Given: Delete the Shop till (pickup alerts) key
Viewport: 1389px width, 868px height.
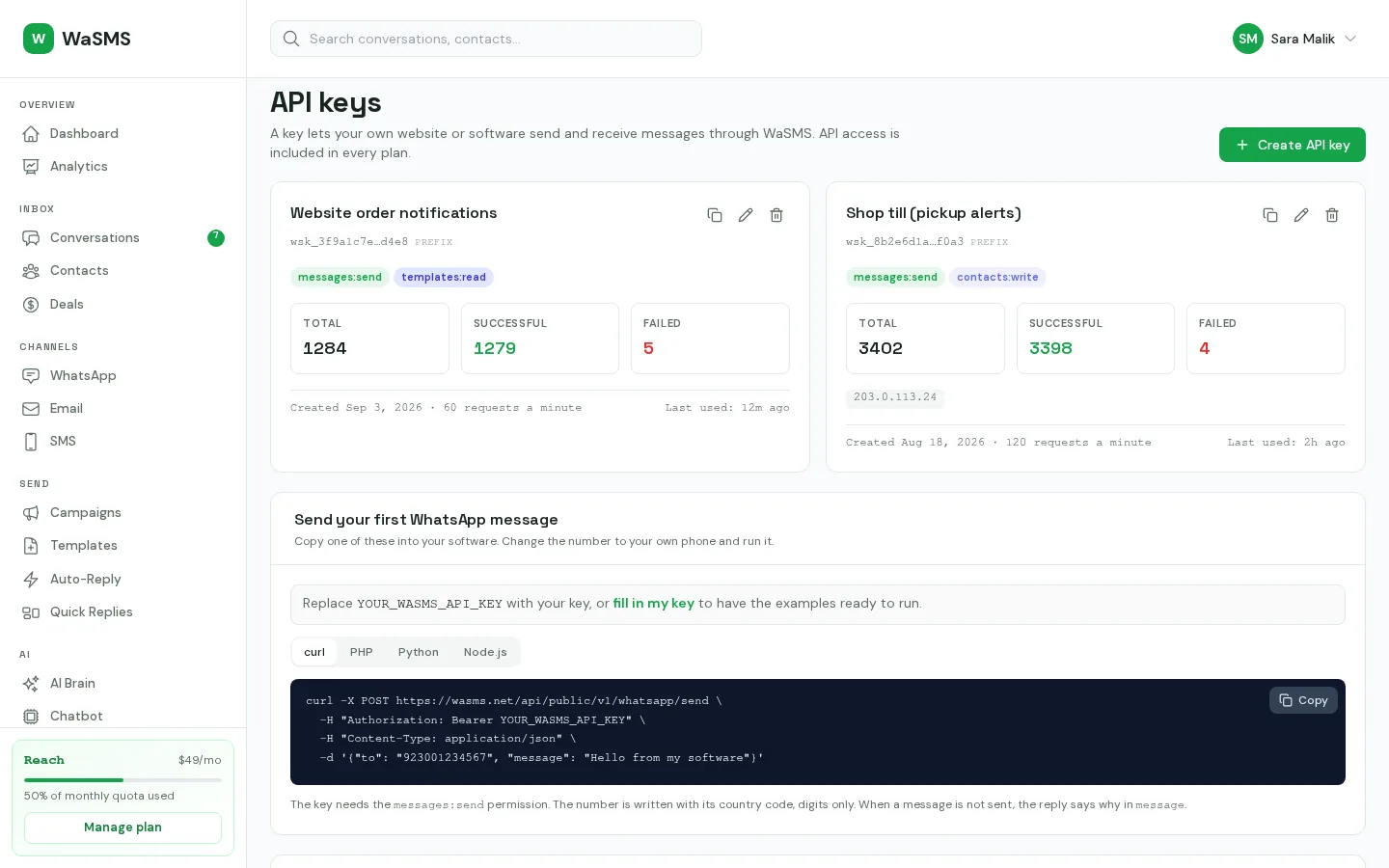Looking at the screenshot, I should click(1332, 215).
